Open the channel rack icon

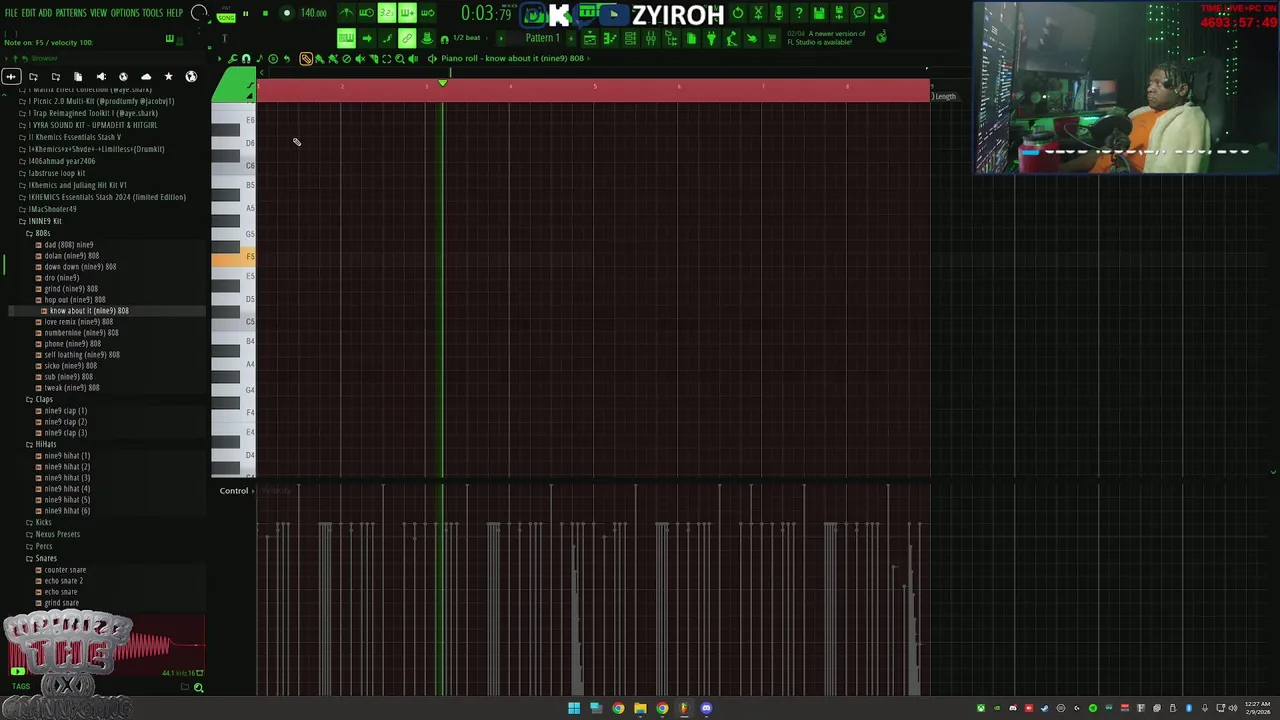(x=630, y=38)
